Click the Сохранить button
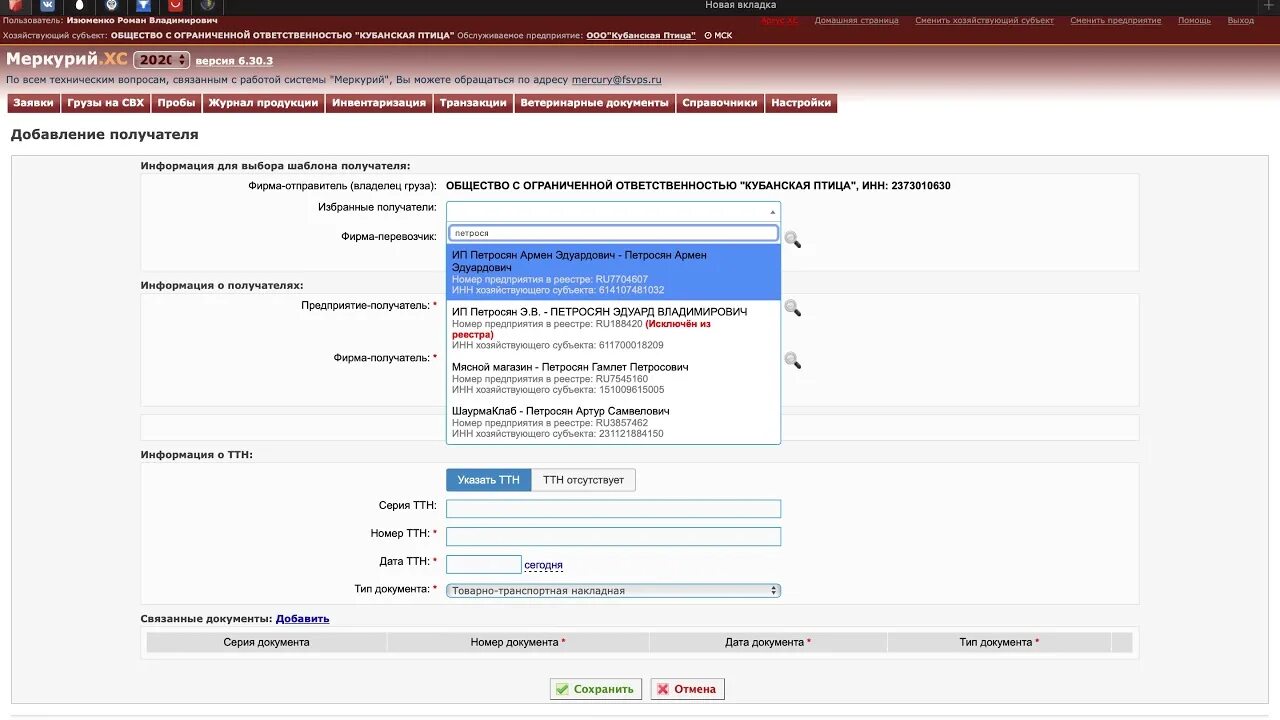The image size is (1280, 720). [x=596, y=689]
